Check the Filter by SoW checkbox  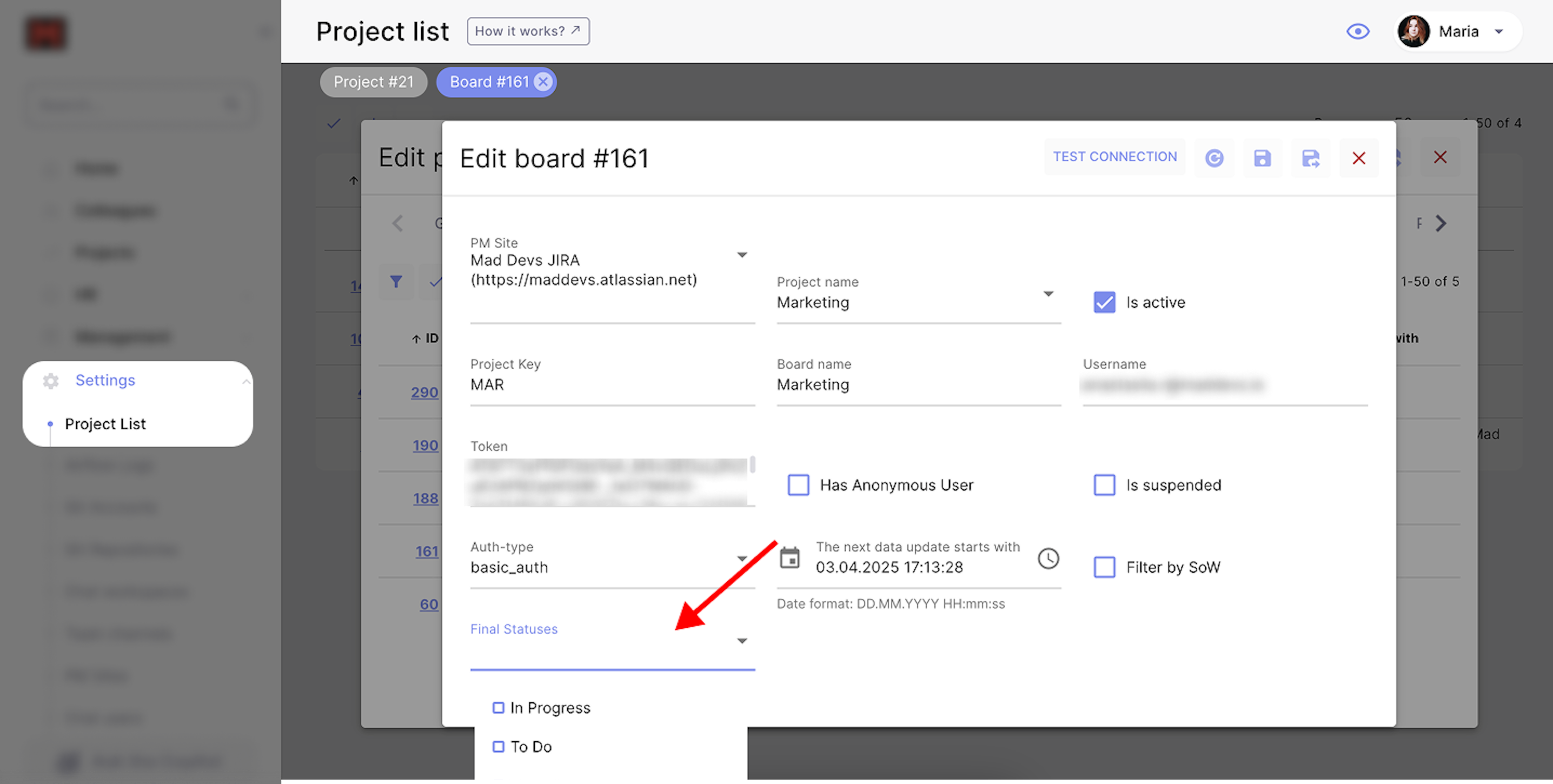pyautogui.click(x=1104, y=567)
